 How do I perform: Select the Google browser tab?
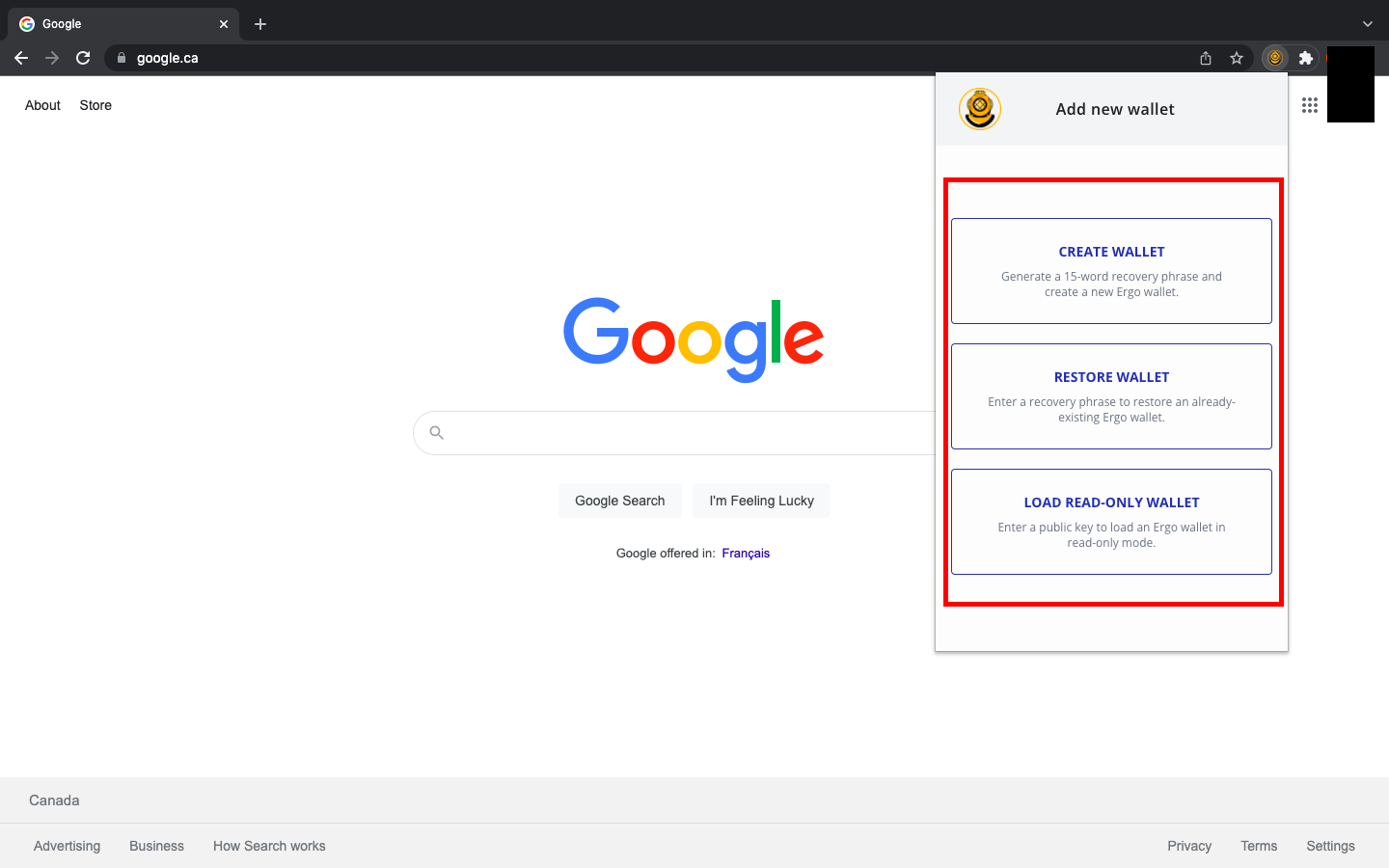[x=123, y=24]
